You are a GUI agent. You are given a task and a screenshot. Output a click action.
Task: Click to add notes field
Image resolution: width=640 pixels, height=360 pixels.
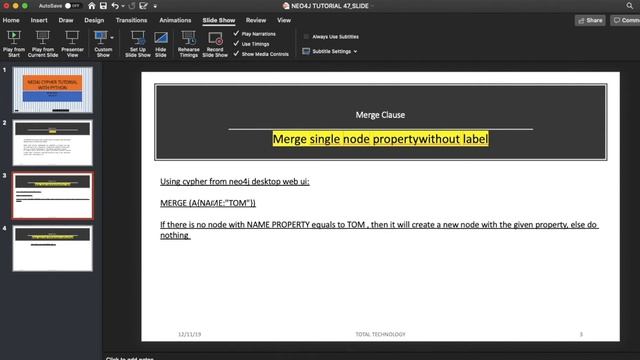pos(130,358)
